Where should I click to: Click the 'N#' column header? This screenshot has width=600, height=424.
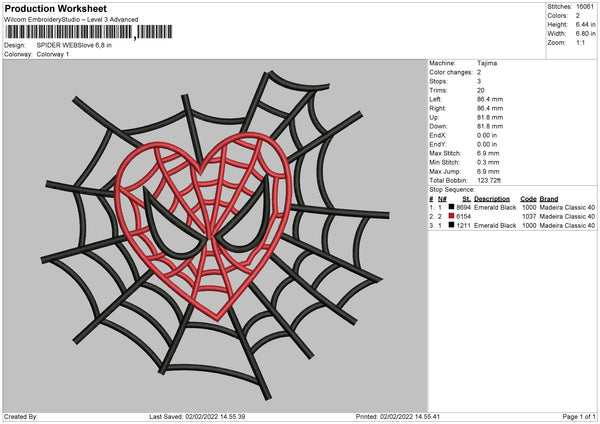click(x=442, y=199)
